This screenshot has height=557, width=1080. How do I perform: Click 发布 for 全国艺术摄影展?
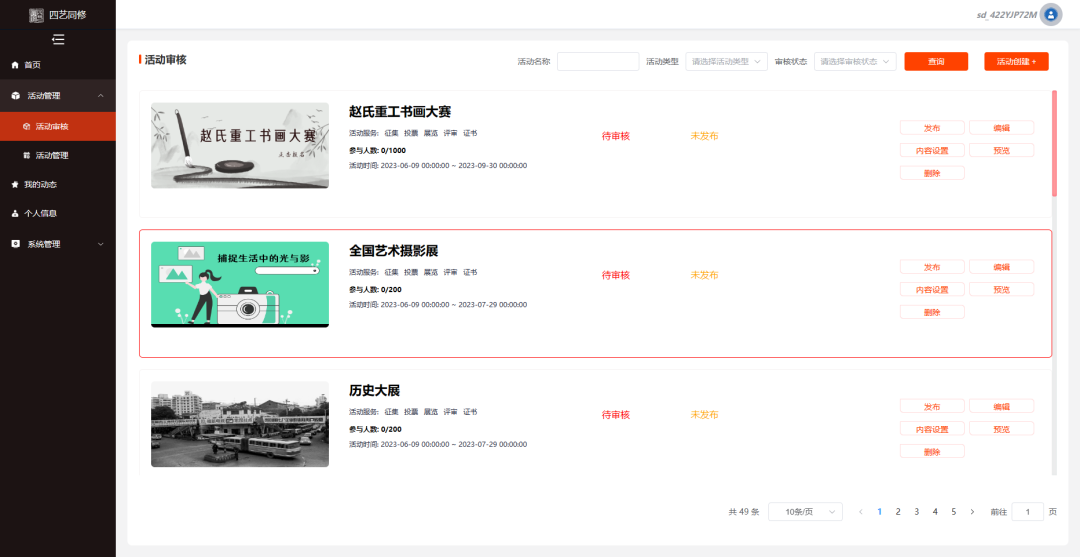(932, 266)
